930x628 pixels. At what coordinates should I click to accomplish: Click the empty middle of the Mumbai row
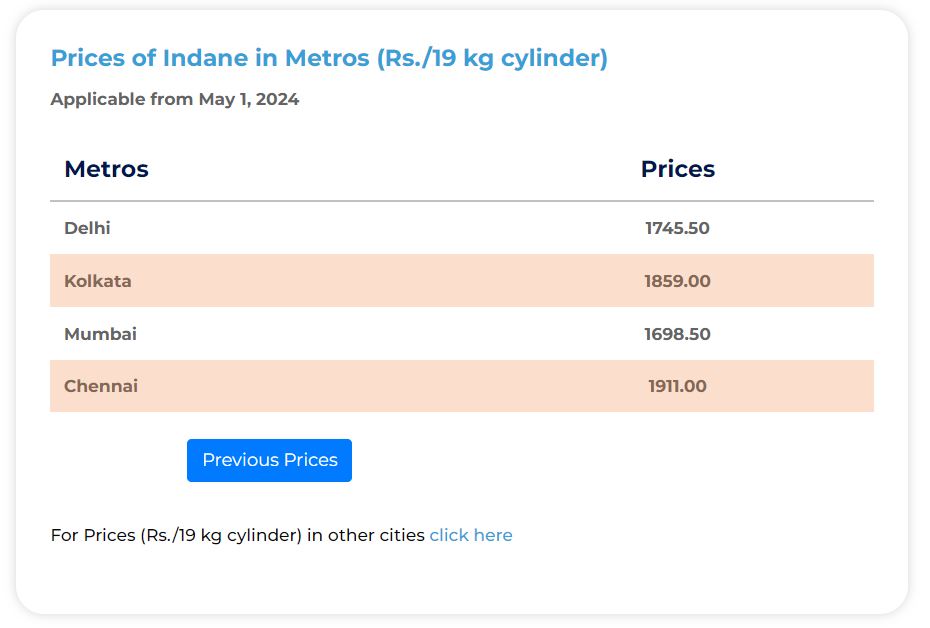pos(400,334)
